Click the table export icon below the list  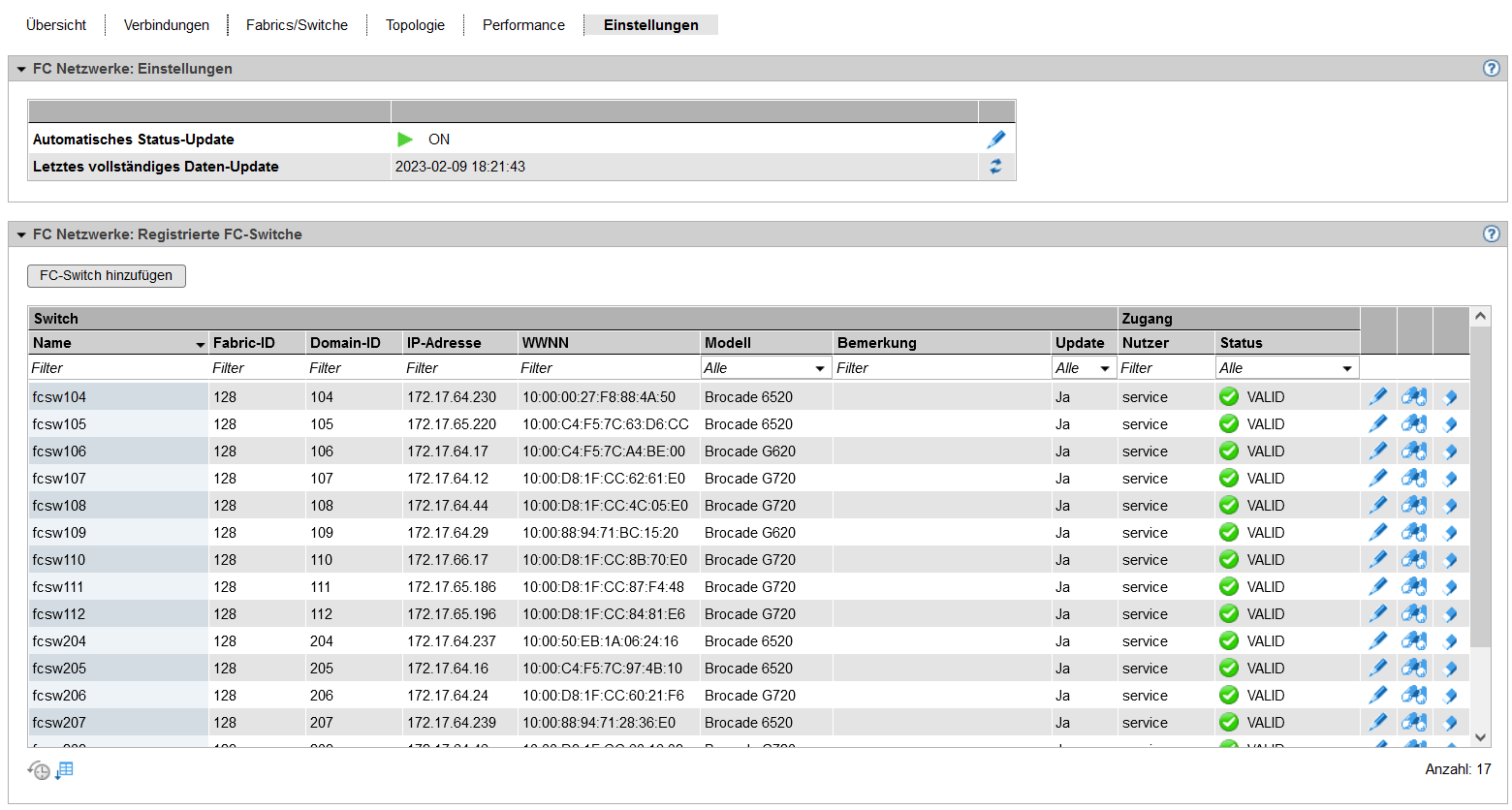(64, 770)
